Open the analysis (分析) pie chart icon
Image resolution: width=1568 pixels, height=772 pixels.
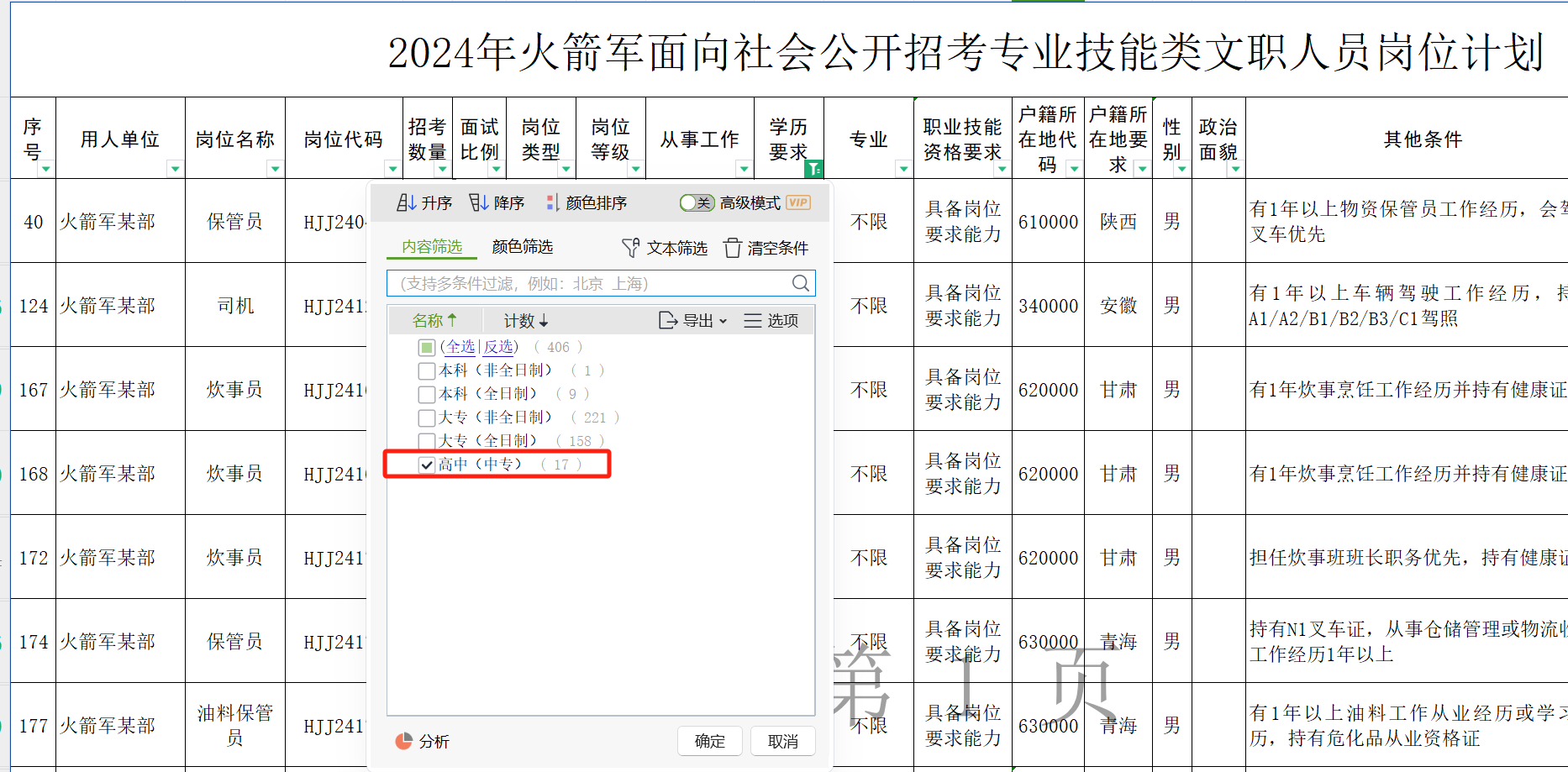coord(404,741)
